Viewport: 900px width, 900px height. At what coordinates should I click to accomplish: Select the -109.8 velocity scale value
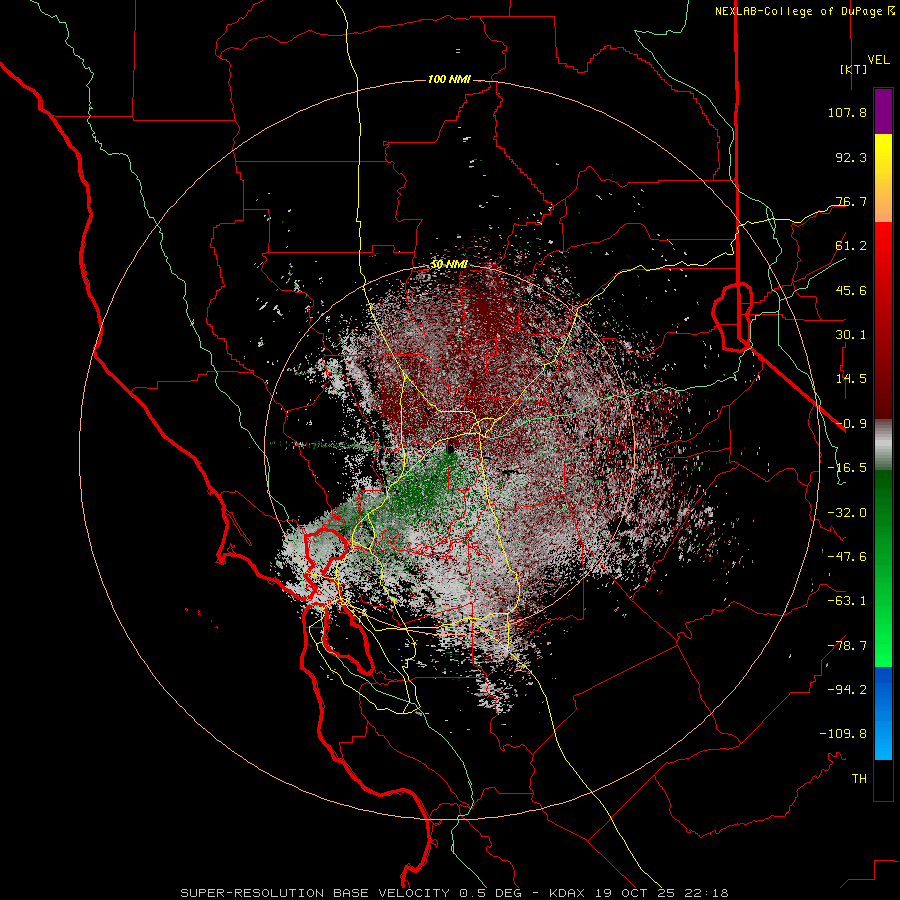click(x=843, y=734)
